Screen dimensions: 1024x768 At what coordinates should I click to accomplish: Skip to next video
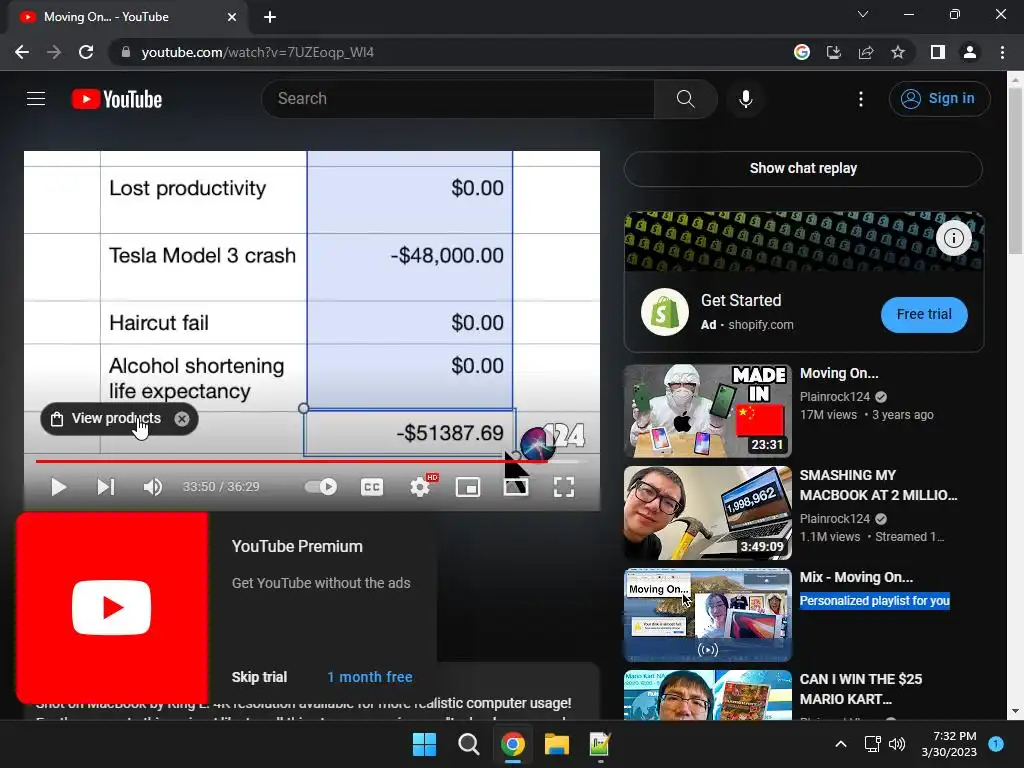click(106, 487)
